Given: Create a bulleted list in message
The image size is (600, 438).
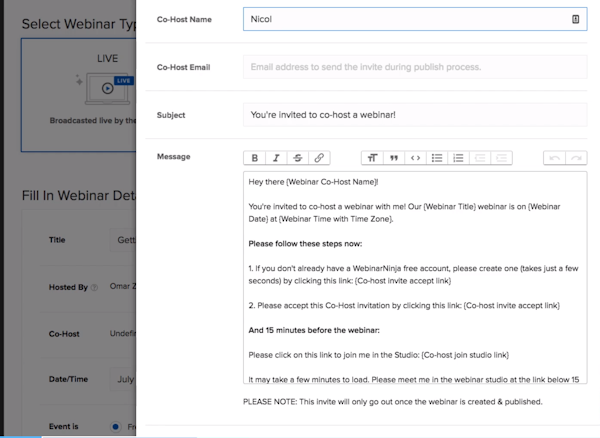Looking at the screenshot, I should [437, 158].
